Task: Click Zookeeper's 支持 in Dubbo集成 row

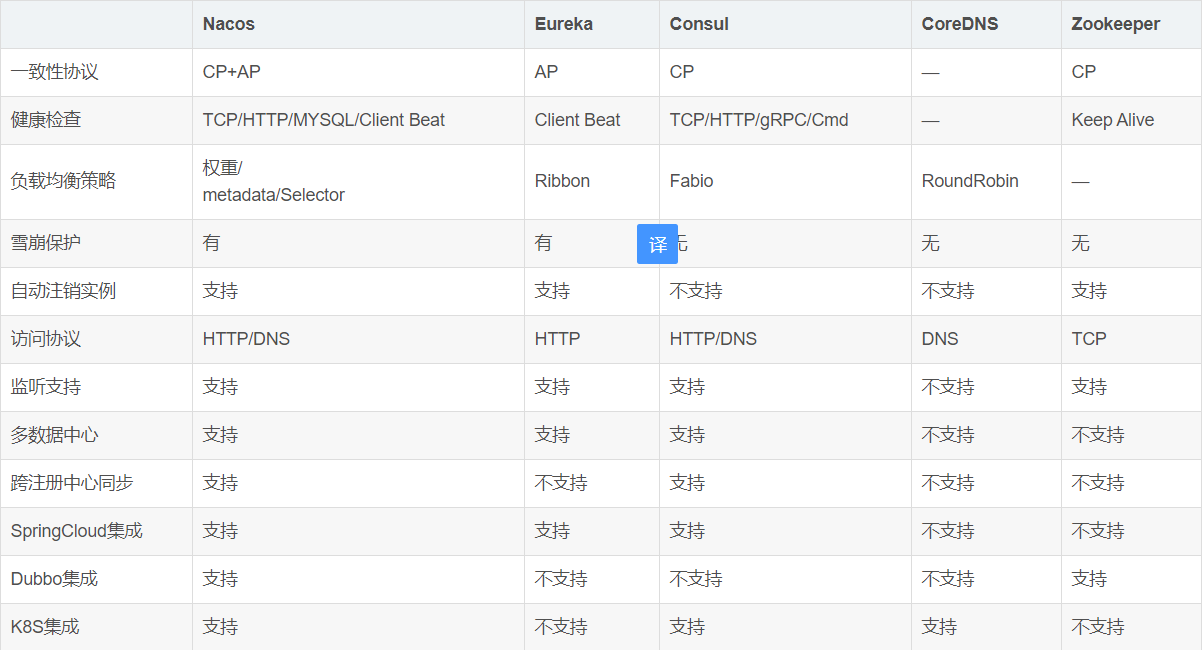Action: tap(1090, 579)
